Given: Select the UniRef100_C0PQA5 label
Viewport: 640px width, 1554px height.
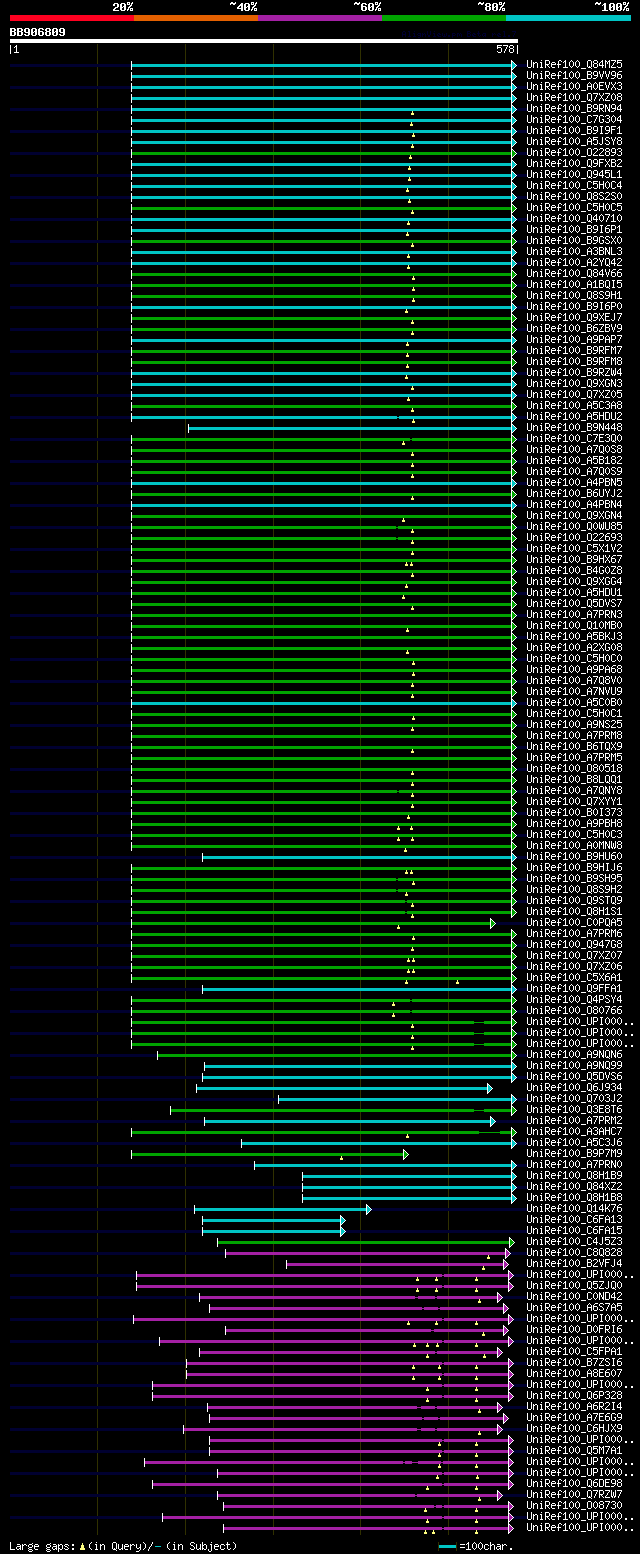Looking at the screenshot, I should pyautogui.click(x=574, y=922).
